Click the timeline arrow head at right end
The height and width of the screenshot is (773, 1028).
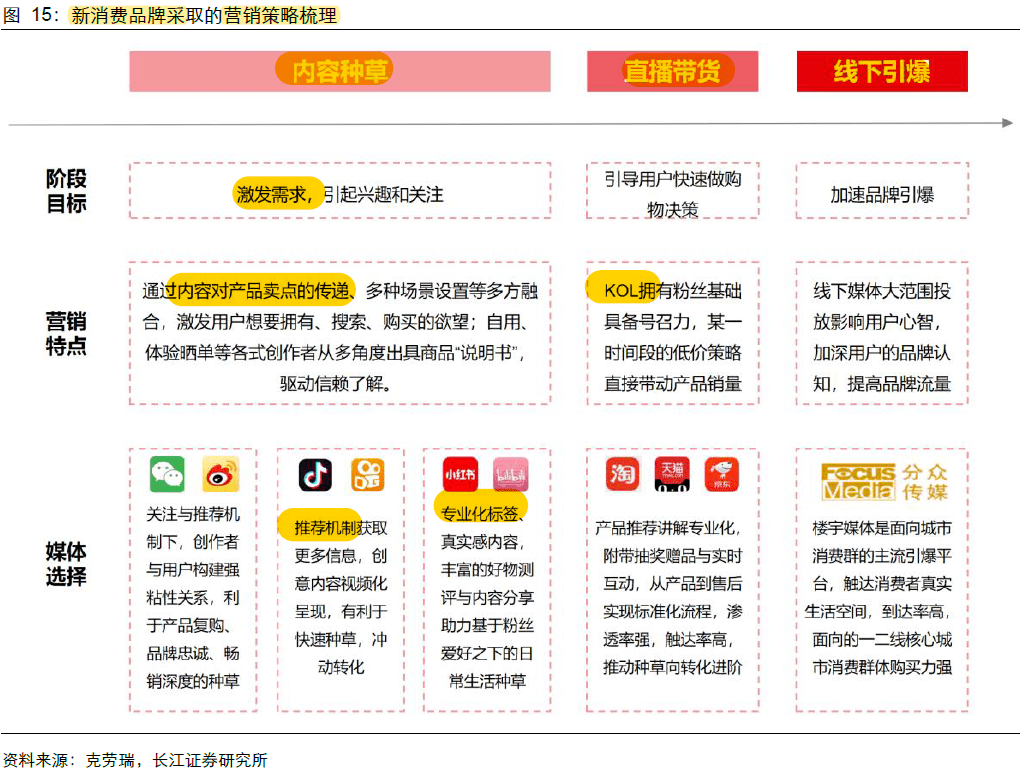[1008, 123]
